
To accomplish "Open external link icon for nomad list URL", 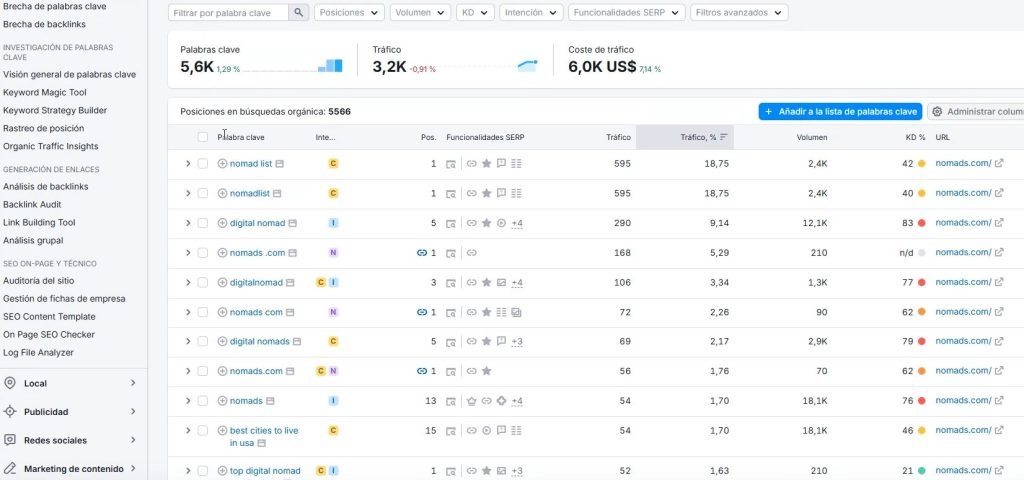I will tap(999, 163).
